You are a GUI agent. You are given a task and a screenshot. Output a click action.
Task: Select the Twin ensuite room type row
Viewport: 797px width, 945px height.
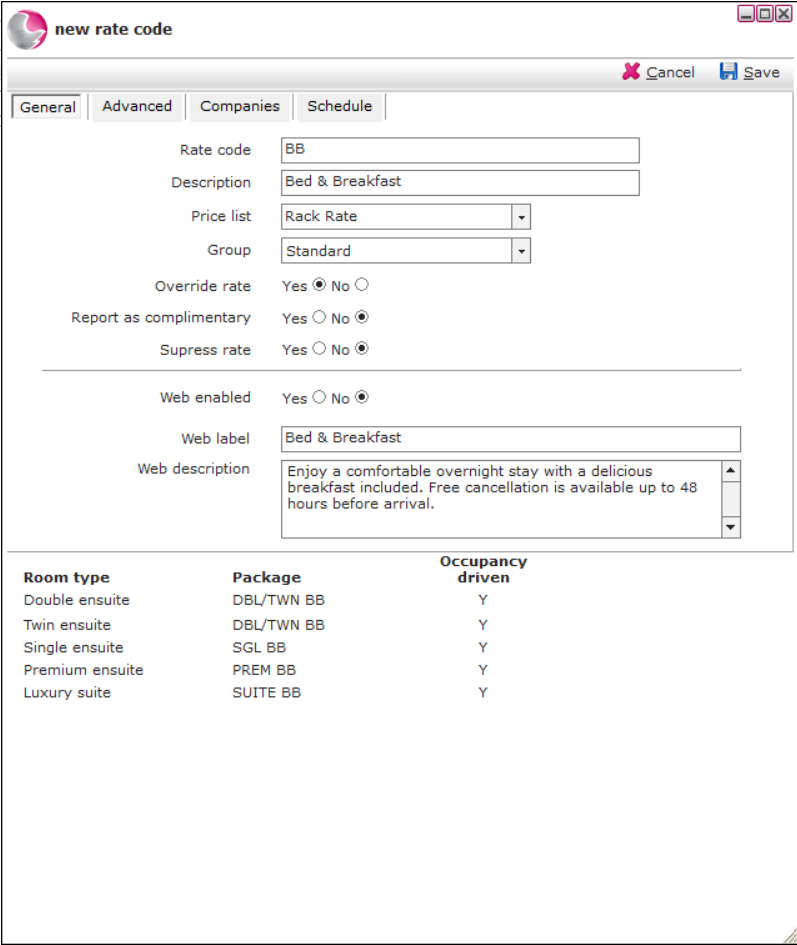coord(68,625)
